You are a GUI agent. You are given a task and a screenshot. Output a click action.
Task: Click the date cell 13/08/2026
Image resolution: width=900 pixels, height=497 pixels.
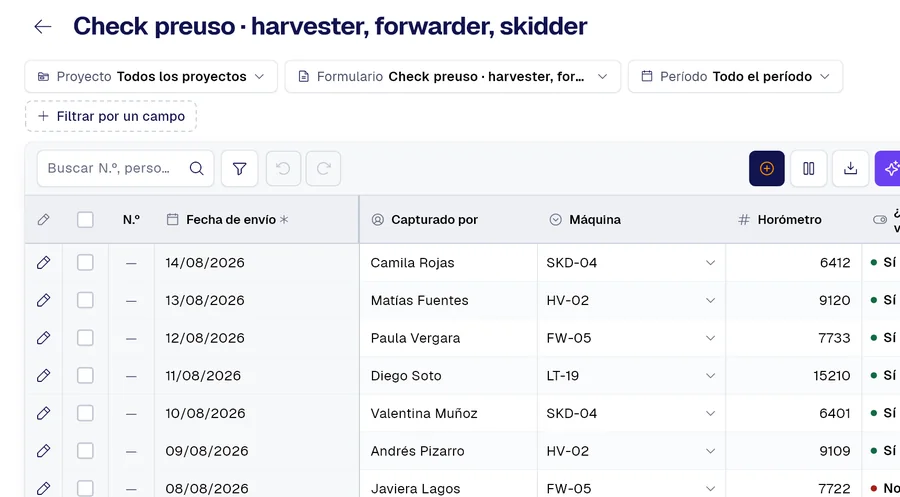click(x=257, y=300)
